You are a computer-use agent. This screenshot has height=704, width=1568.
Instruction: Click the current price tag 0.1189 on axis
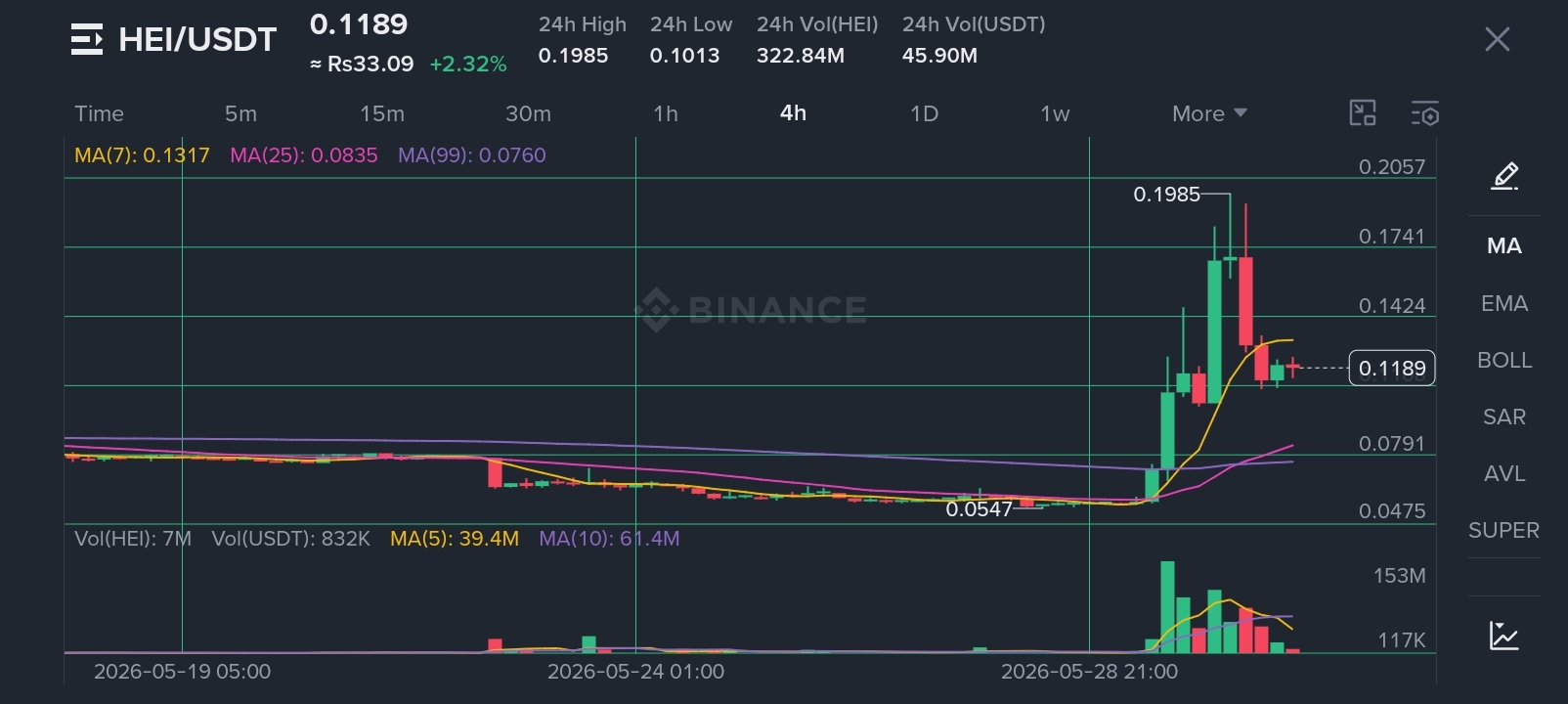coord(1392,368)
